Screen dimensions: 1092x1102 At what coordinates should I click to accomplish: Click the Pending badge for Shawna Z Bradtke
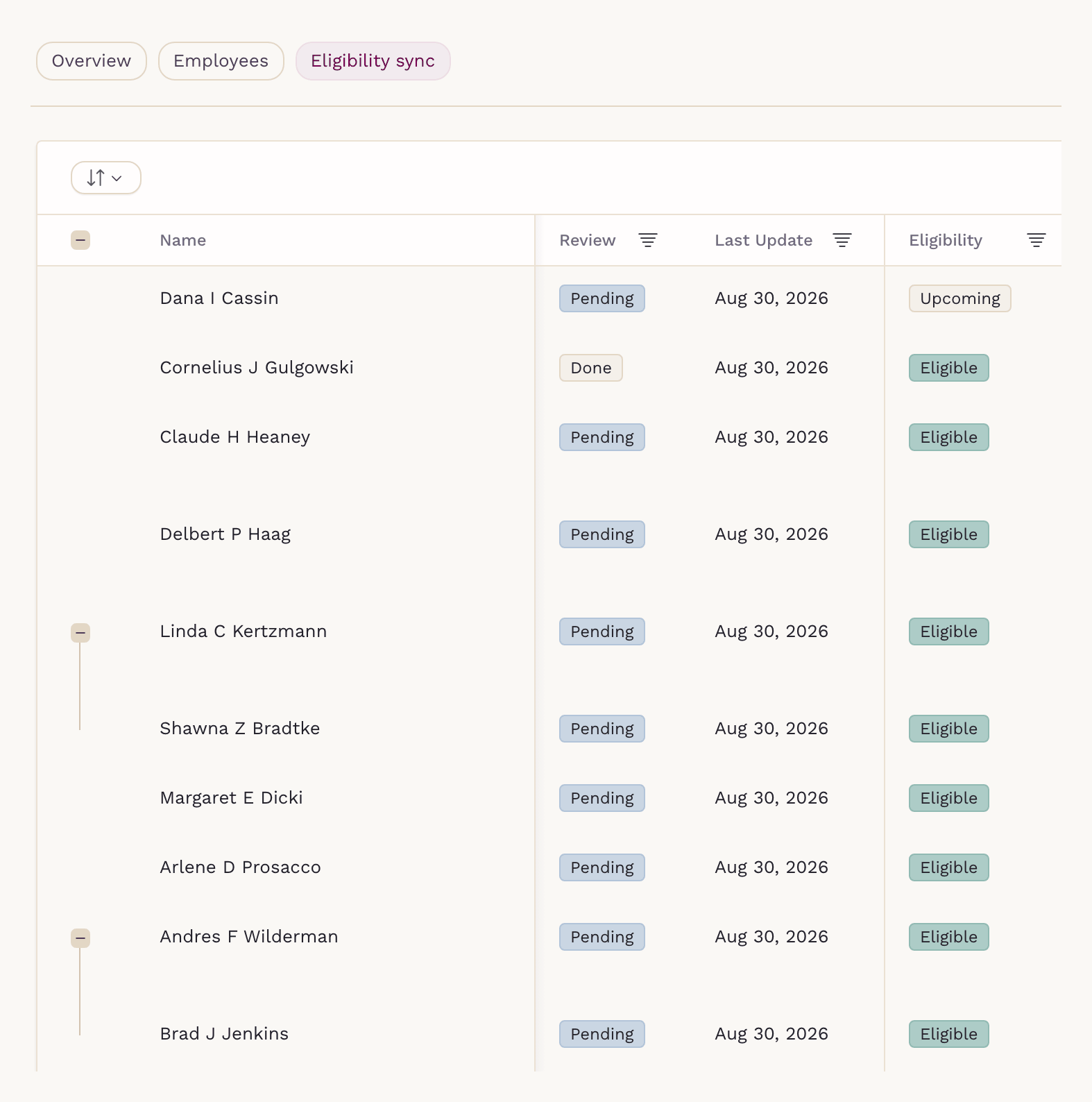(x=602, y=729)
